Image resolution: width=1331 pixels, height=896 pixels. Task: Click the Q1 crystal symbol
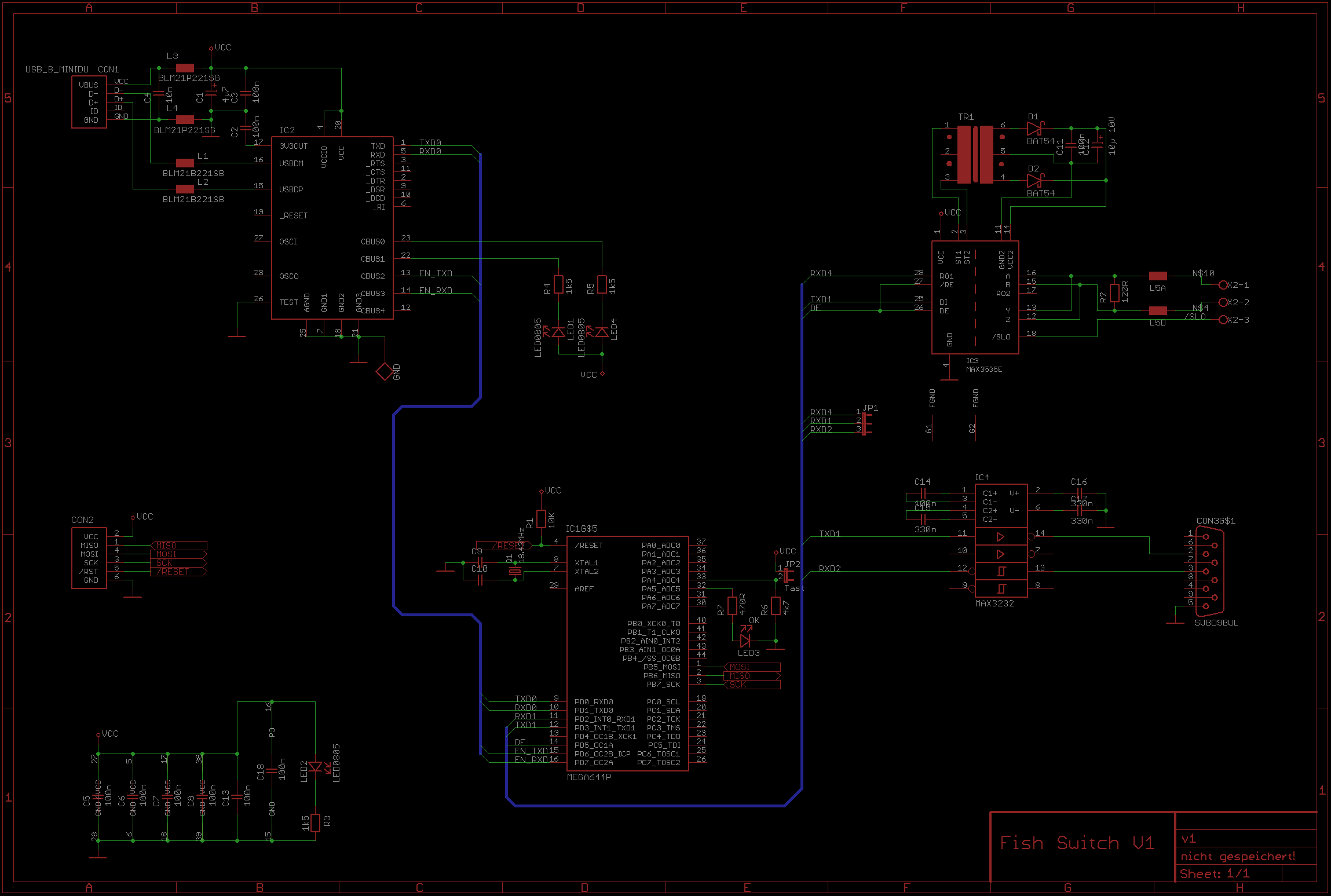[515, 571]
